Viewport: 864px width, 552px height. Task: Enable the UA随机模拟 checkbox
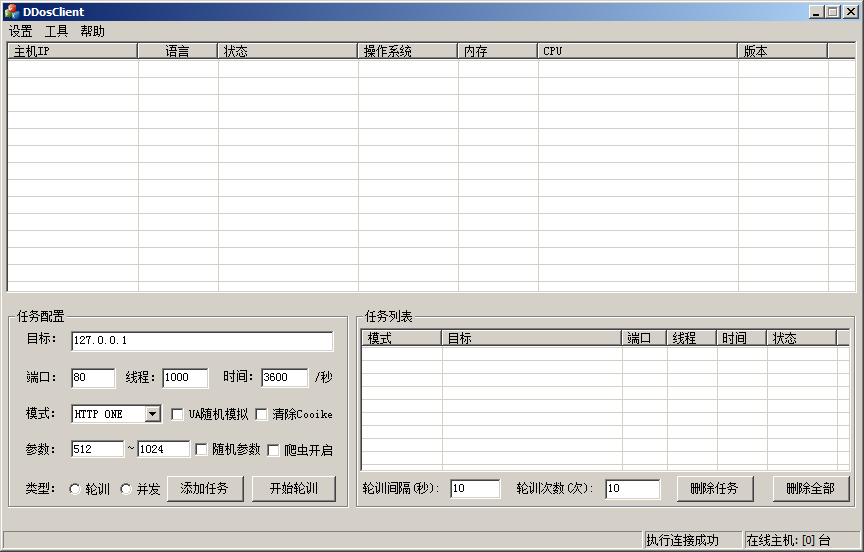pyautogui.click(x=178, y=414)
